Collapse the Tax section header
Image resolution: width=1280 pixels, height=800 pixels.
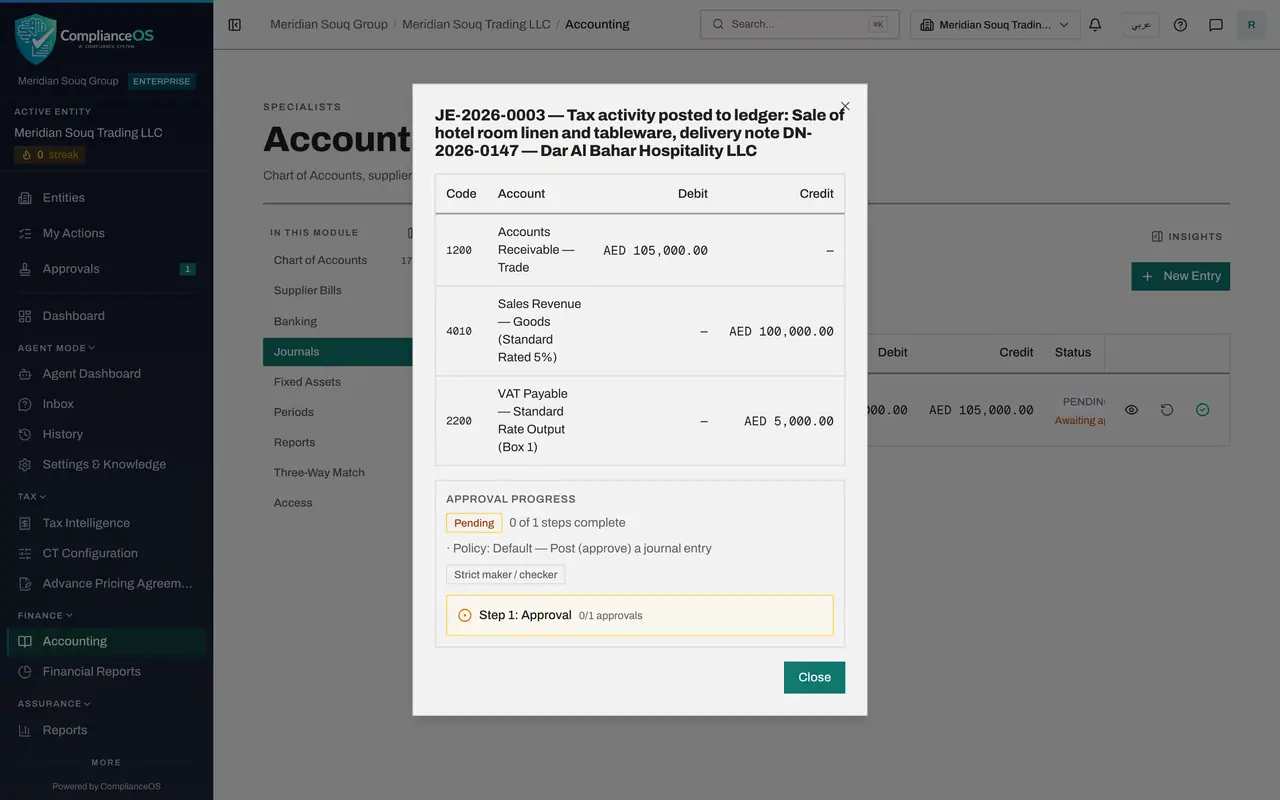pyautogui.click(x=32, y=496)
